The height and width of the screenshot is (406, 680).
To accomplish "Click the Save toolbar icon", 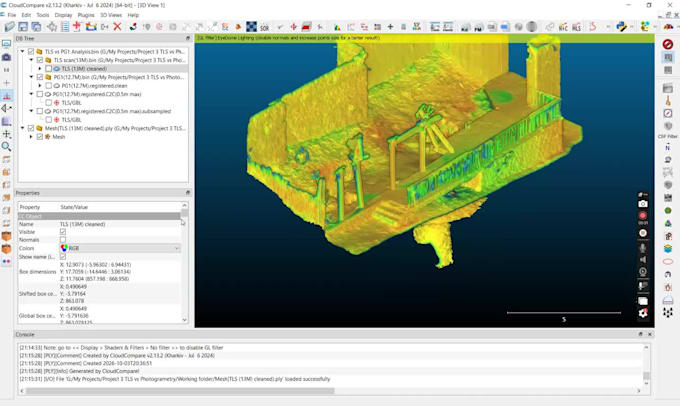I will pyautogui.click(x=23, y=27).
